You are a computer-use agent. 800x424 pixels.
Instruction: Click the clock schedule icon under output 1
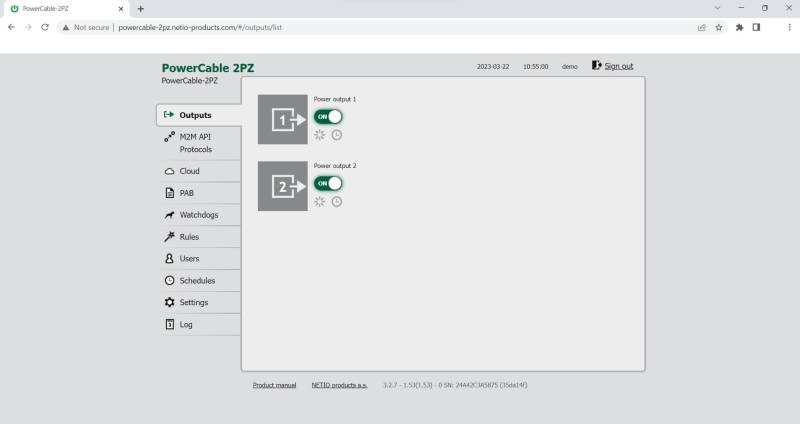point(337,135)
